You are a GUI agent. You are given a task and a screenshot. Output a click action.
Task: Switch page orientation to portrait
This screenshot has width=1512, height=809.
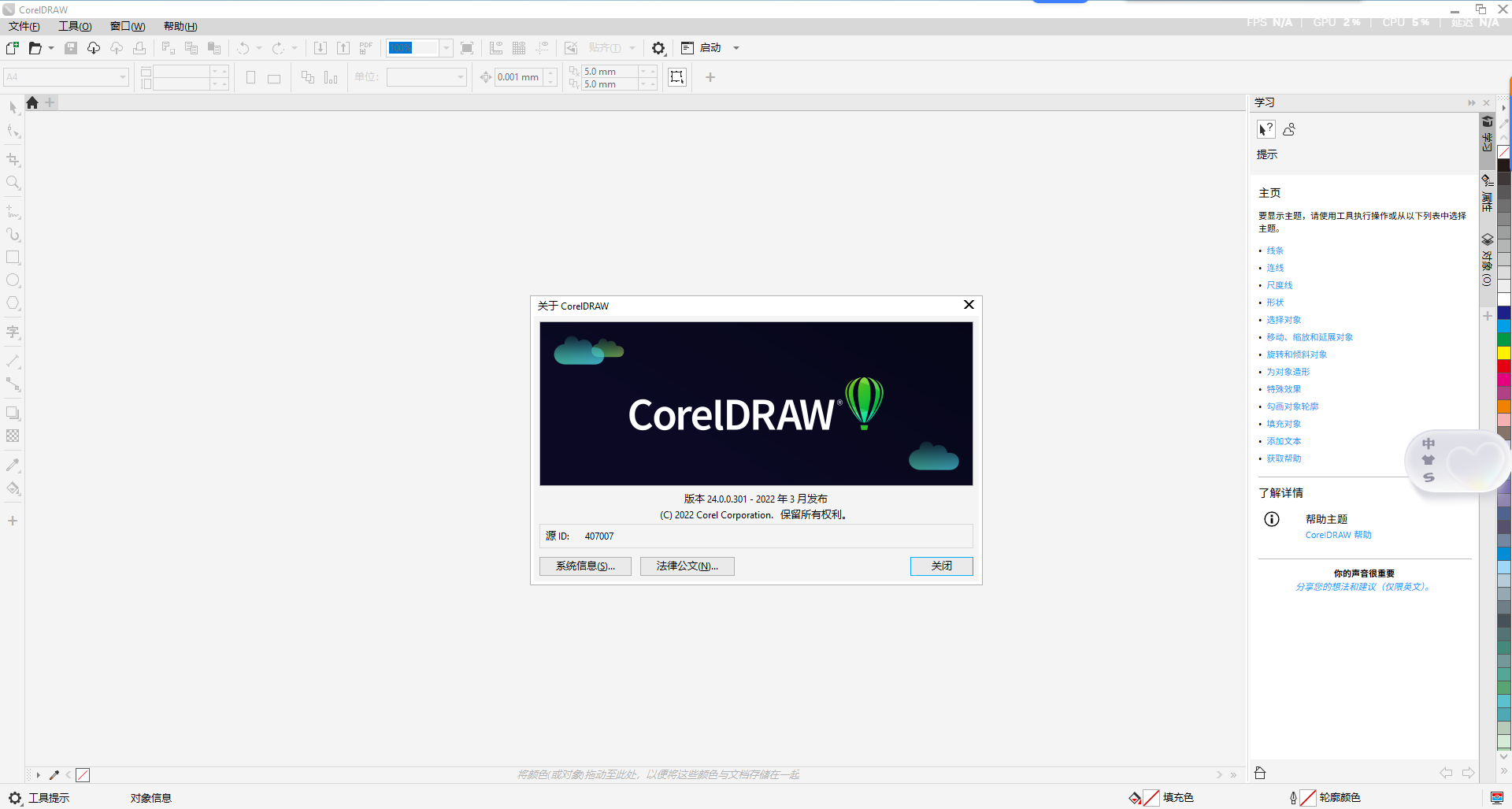click(x=250, y=77)
